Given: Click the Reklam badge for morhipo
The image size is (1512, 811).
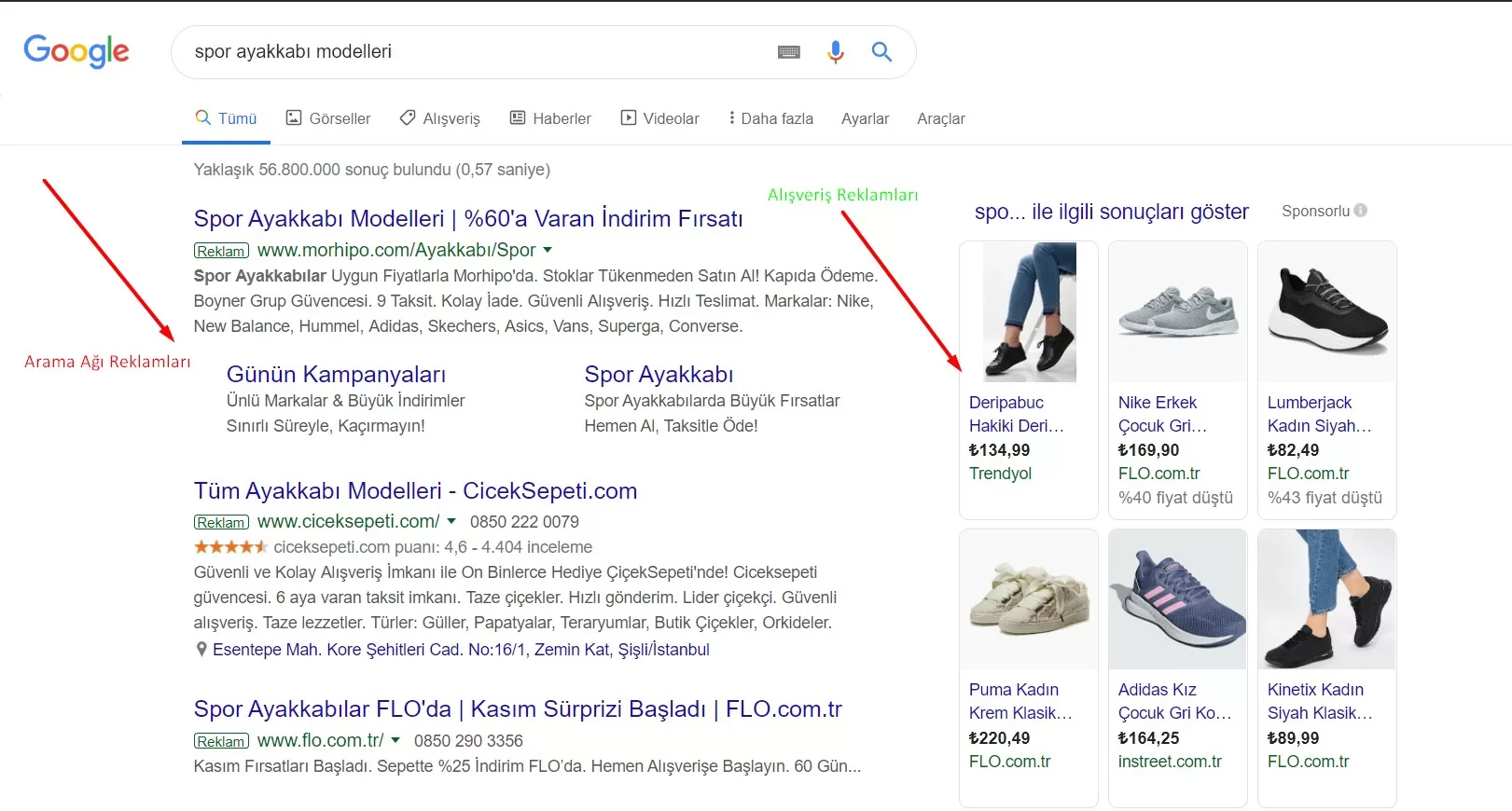Looking at the screenshot, I should coord(221,251).
